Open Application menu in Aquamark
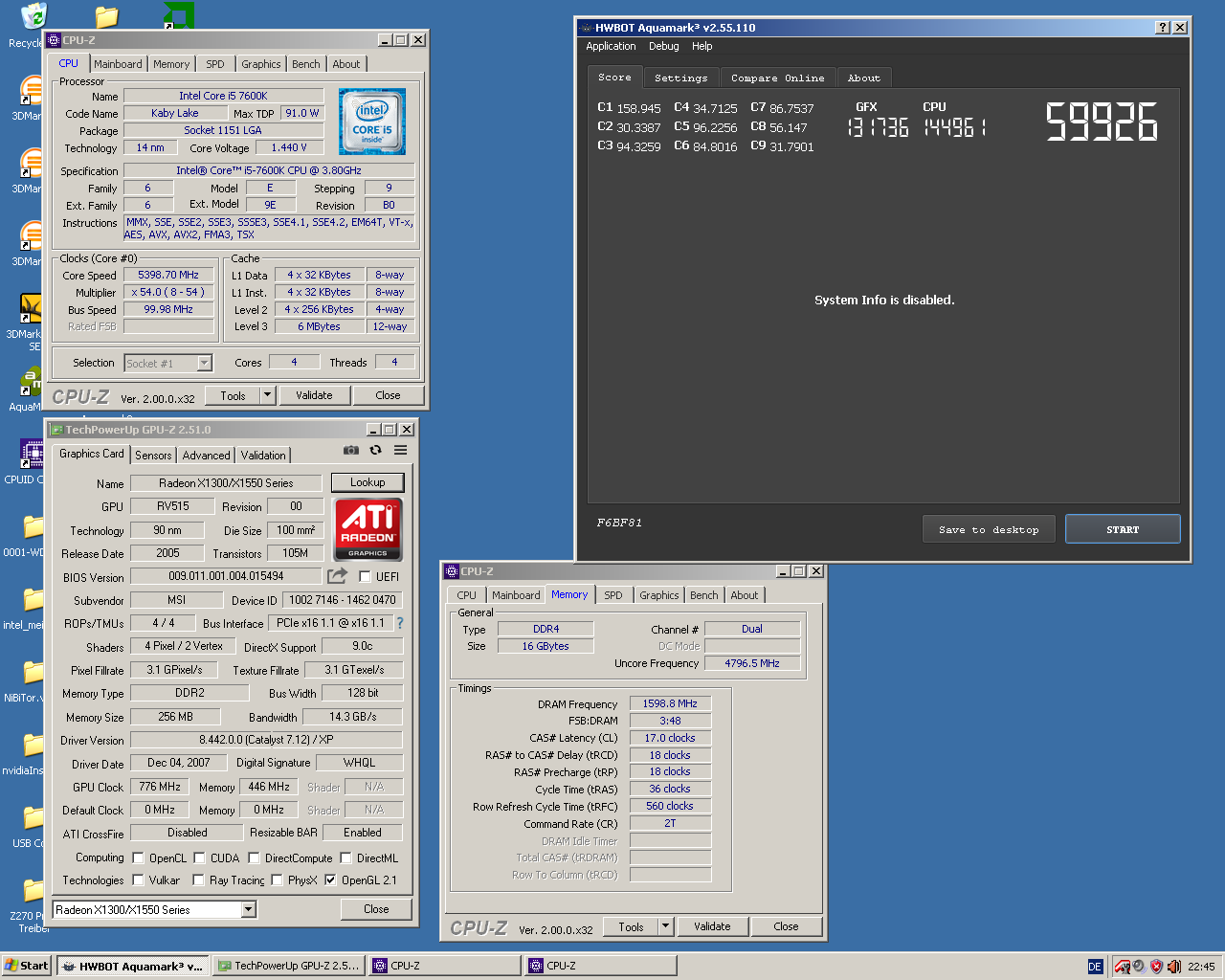 (x=611, y=46)
